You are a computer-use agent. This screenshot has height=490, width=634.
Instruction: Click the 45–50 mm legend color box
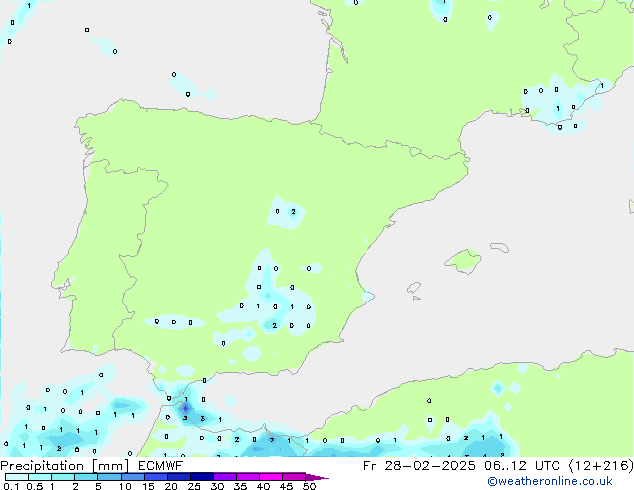pyautogui.click(x=294, y=477)
